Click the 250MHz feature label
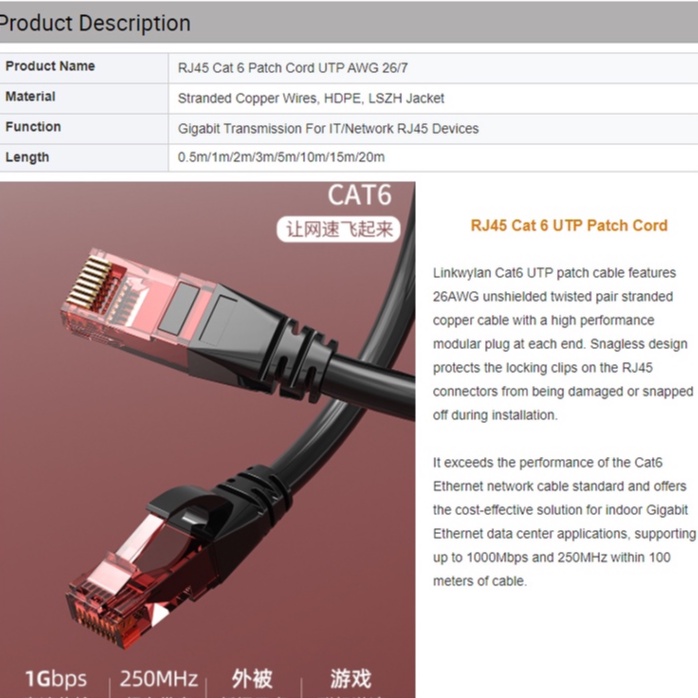The height and width of the screenshot is (698, 698). click(x=159, y=679)
